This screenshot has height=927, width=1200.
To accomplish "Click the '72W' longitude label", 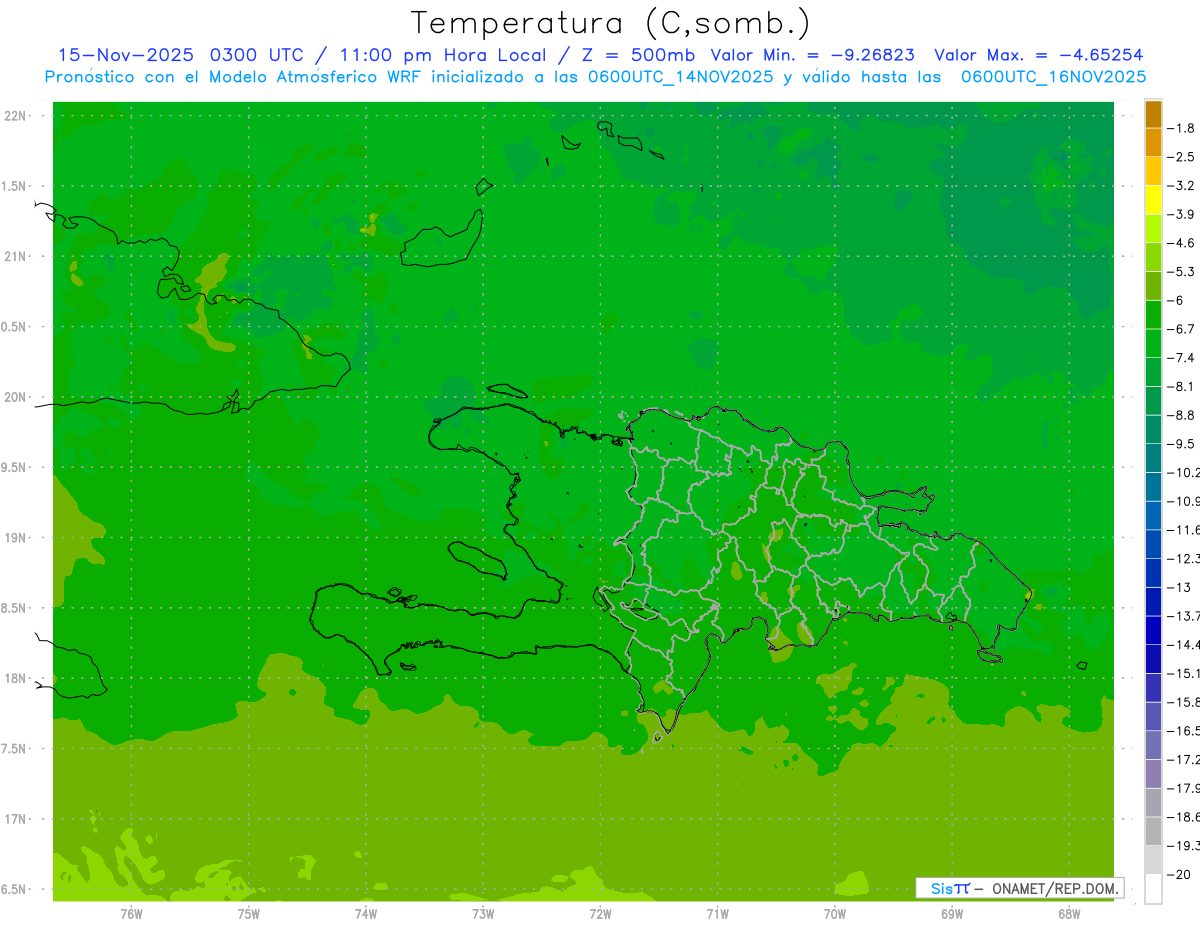I will (x=600, y=914).
